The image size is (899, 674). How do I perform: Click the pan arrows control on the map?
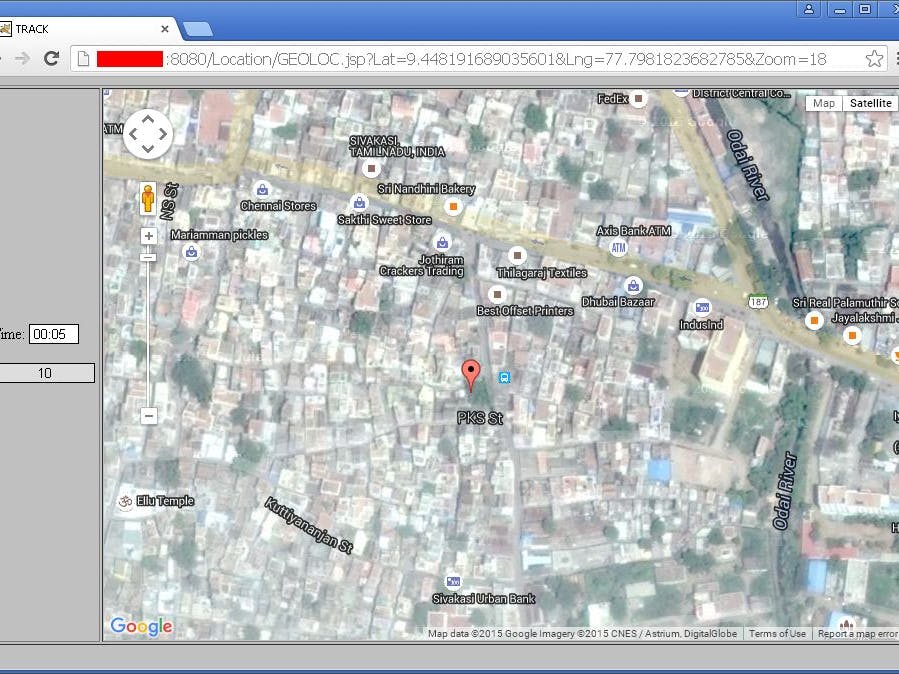[x=147, y=132]
